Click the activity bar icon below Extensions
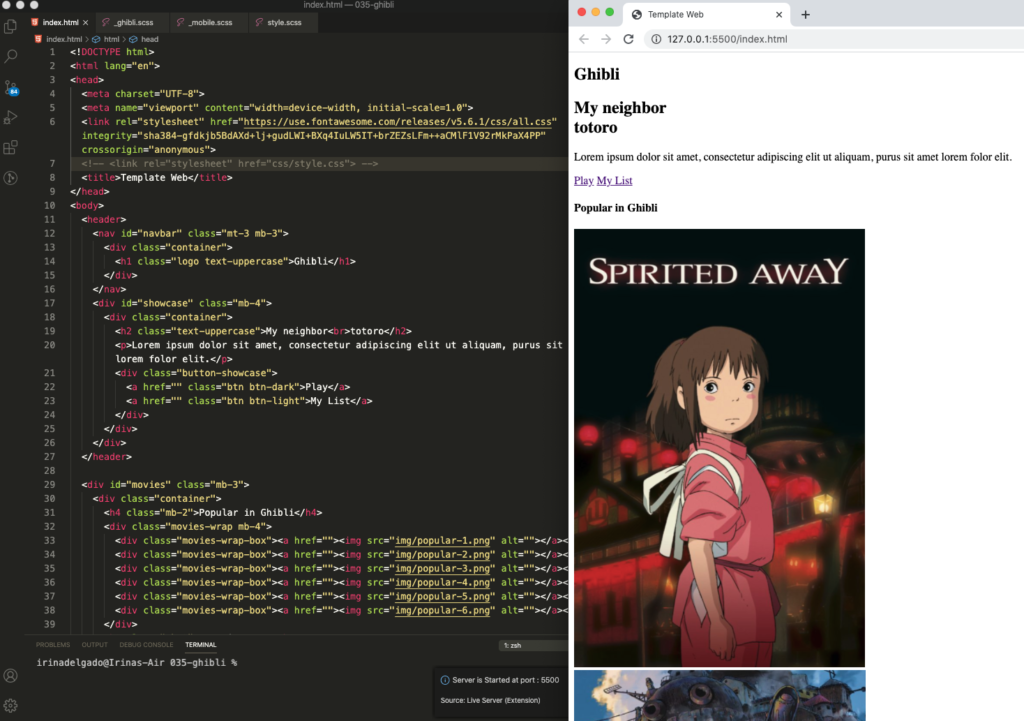Image resolution: width=1024 pixels, height=721 pixels. point(10,178)
